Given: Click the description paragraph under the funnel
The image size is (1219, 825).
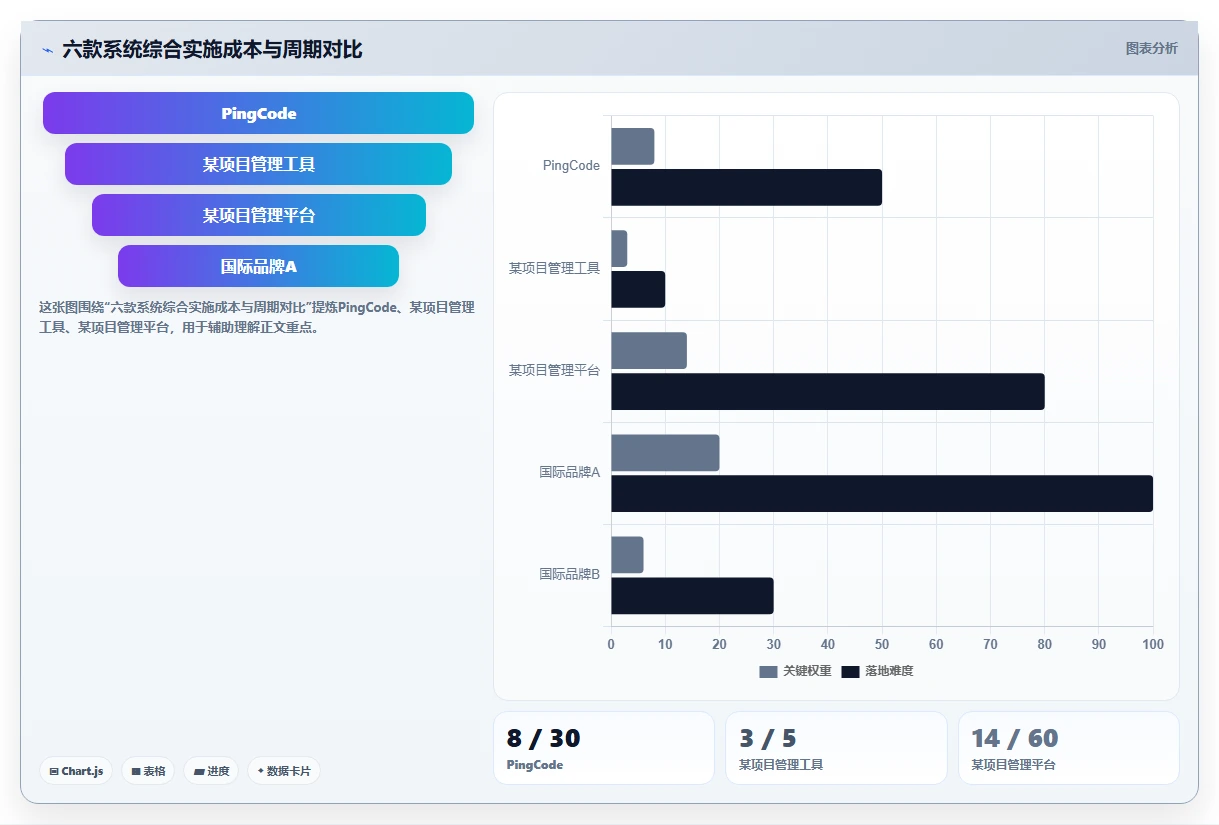Looking at the screenshot, I should 256,317.
